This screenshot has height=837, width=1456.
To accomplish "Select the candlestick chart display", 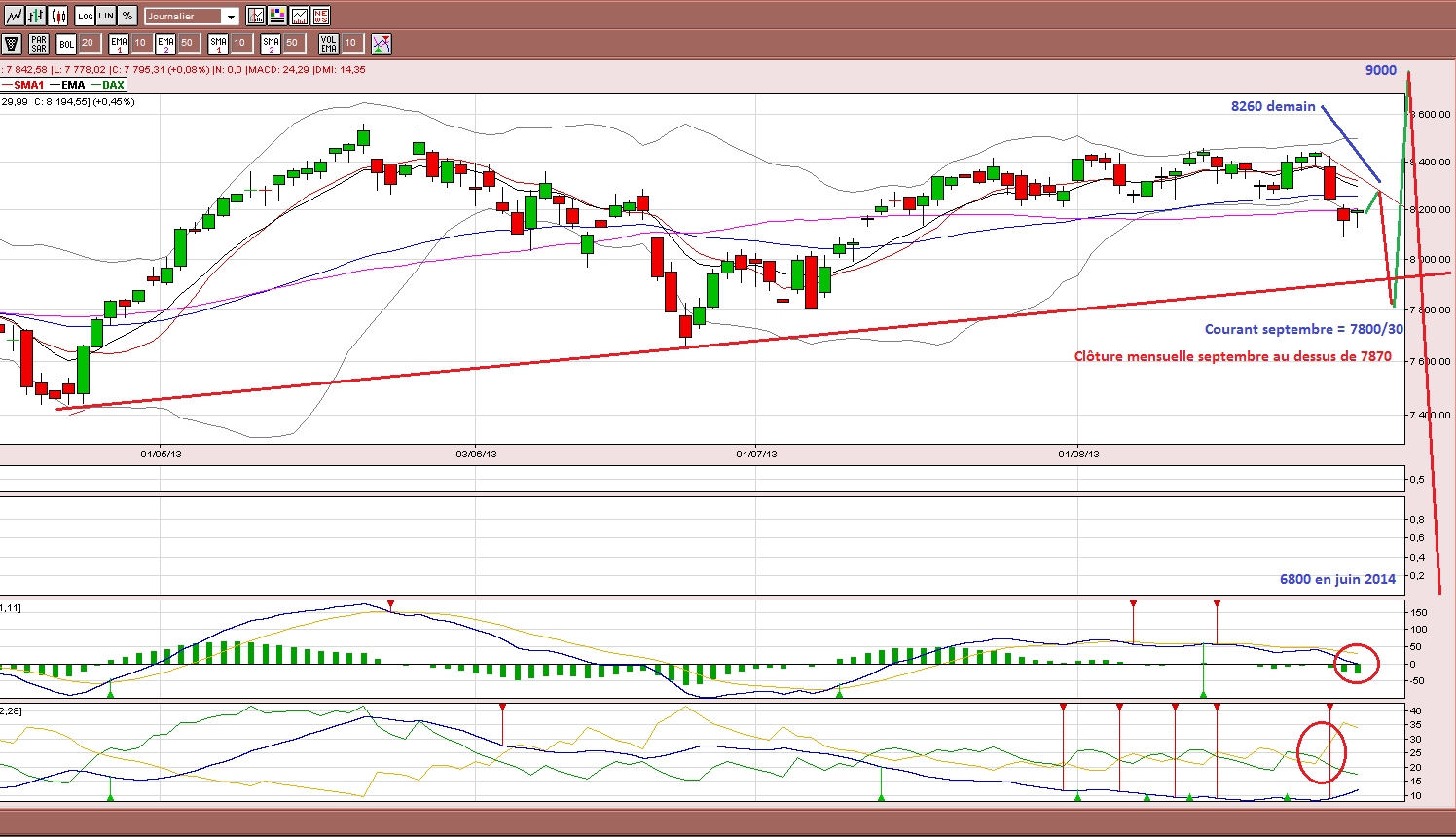I will tap(58, 16).
